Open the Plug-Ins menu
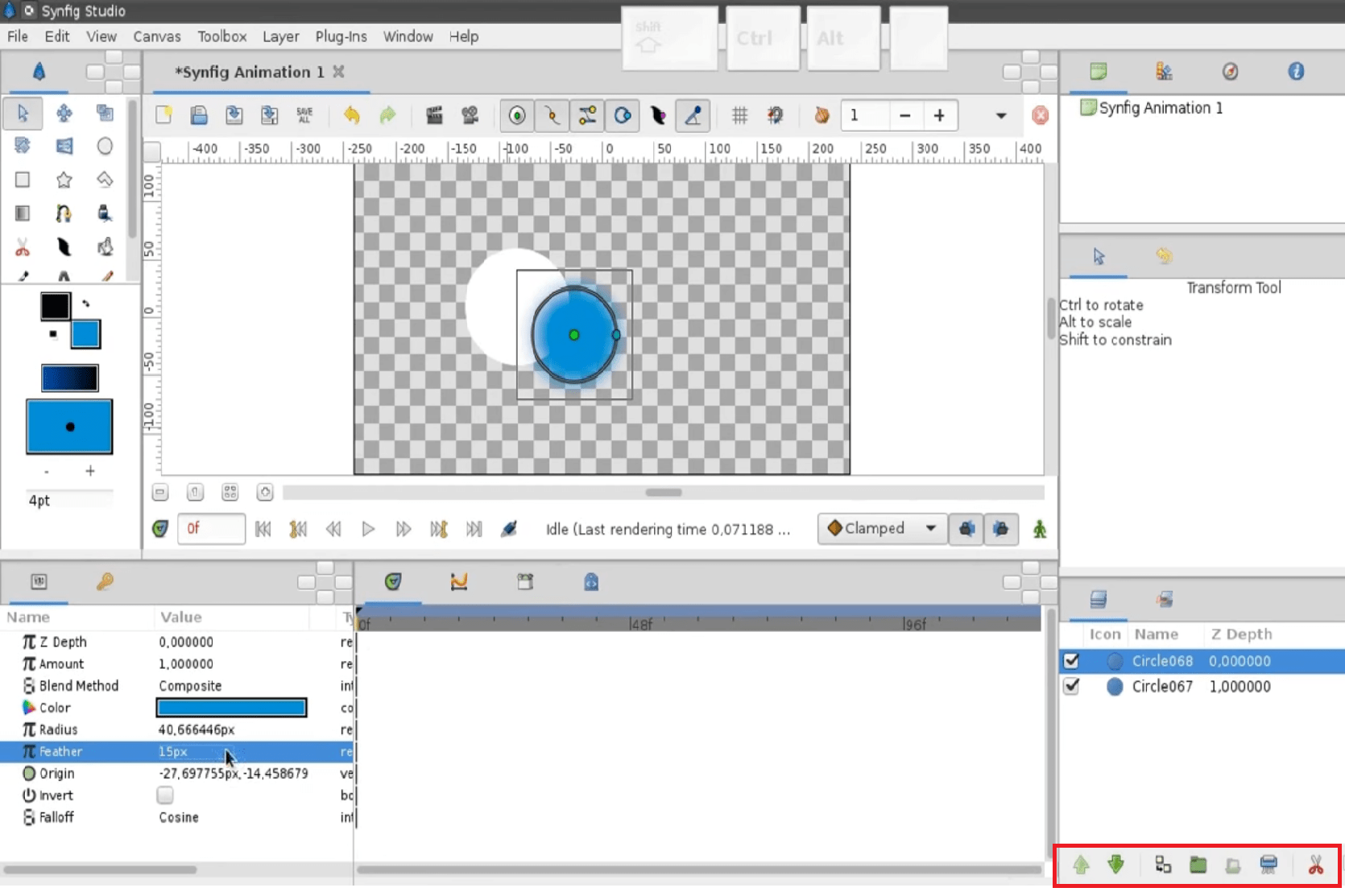 (341, 36)
